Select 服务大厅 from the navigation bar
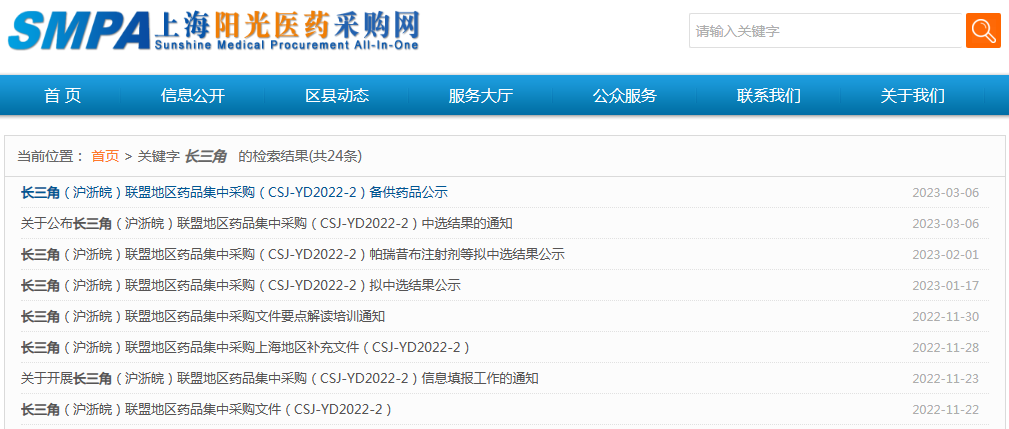The width and height of the screenshot is (1009, 429). click(481, 96)
